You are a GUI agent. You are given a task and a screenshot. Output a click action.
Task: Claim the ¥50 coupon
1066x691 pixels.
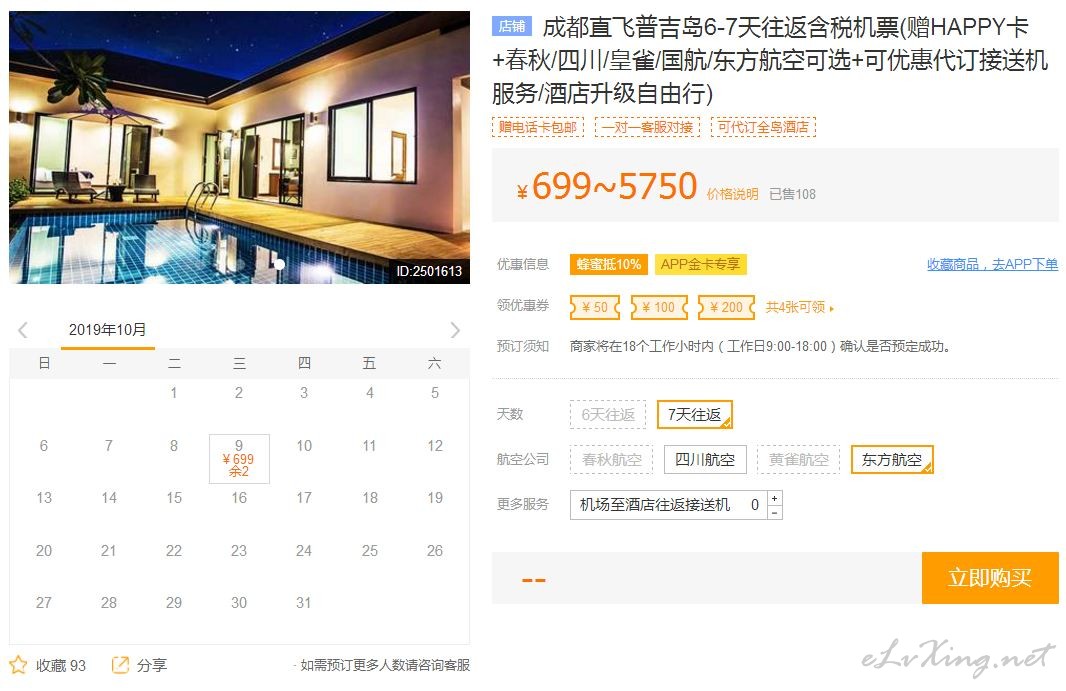(595, 307)
